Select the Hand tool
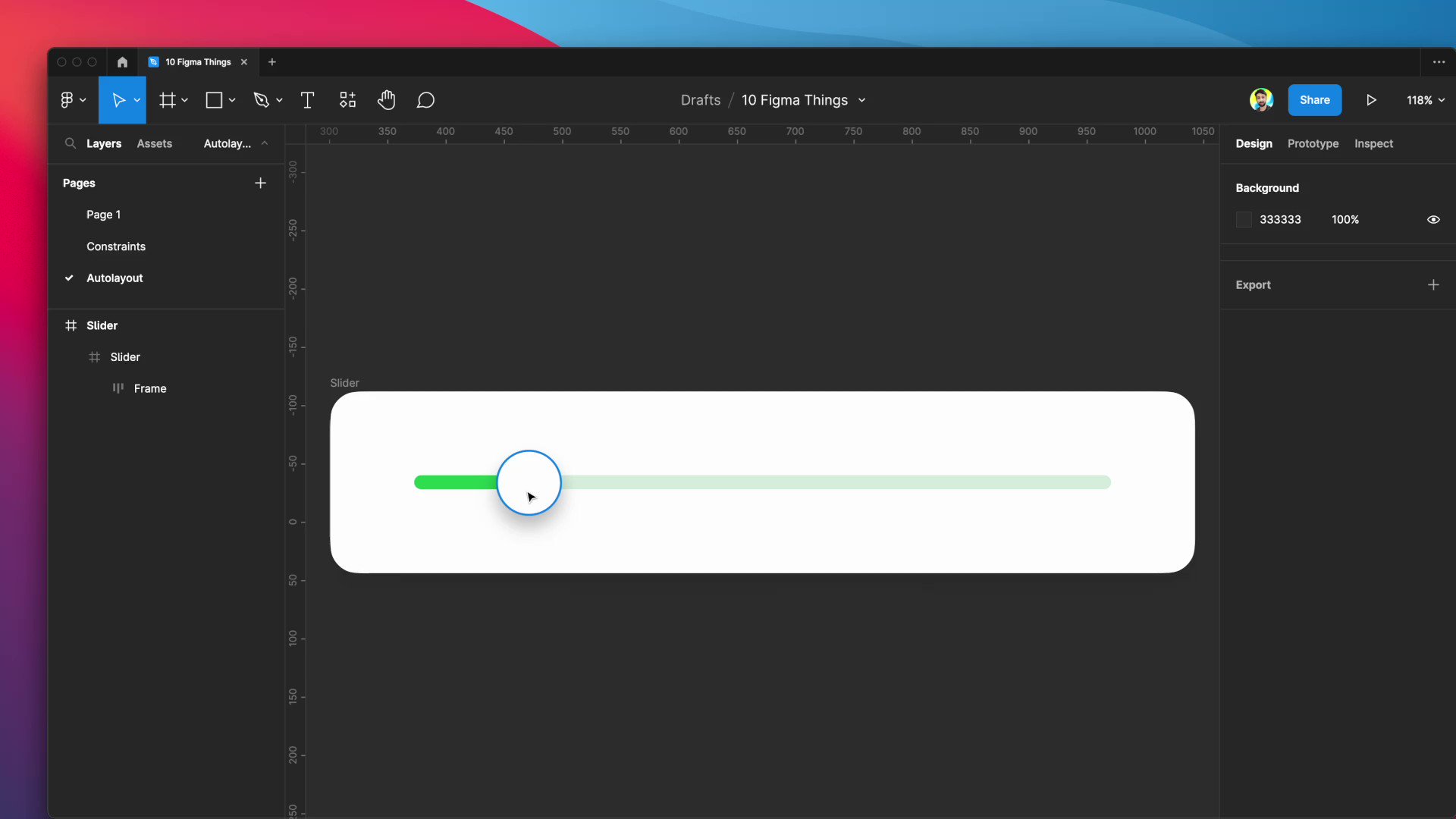Image resolution: width=1456 pixels, height=819 pixels. pyautogui.click(x=386, y=100)
